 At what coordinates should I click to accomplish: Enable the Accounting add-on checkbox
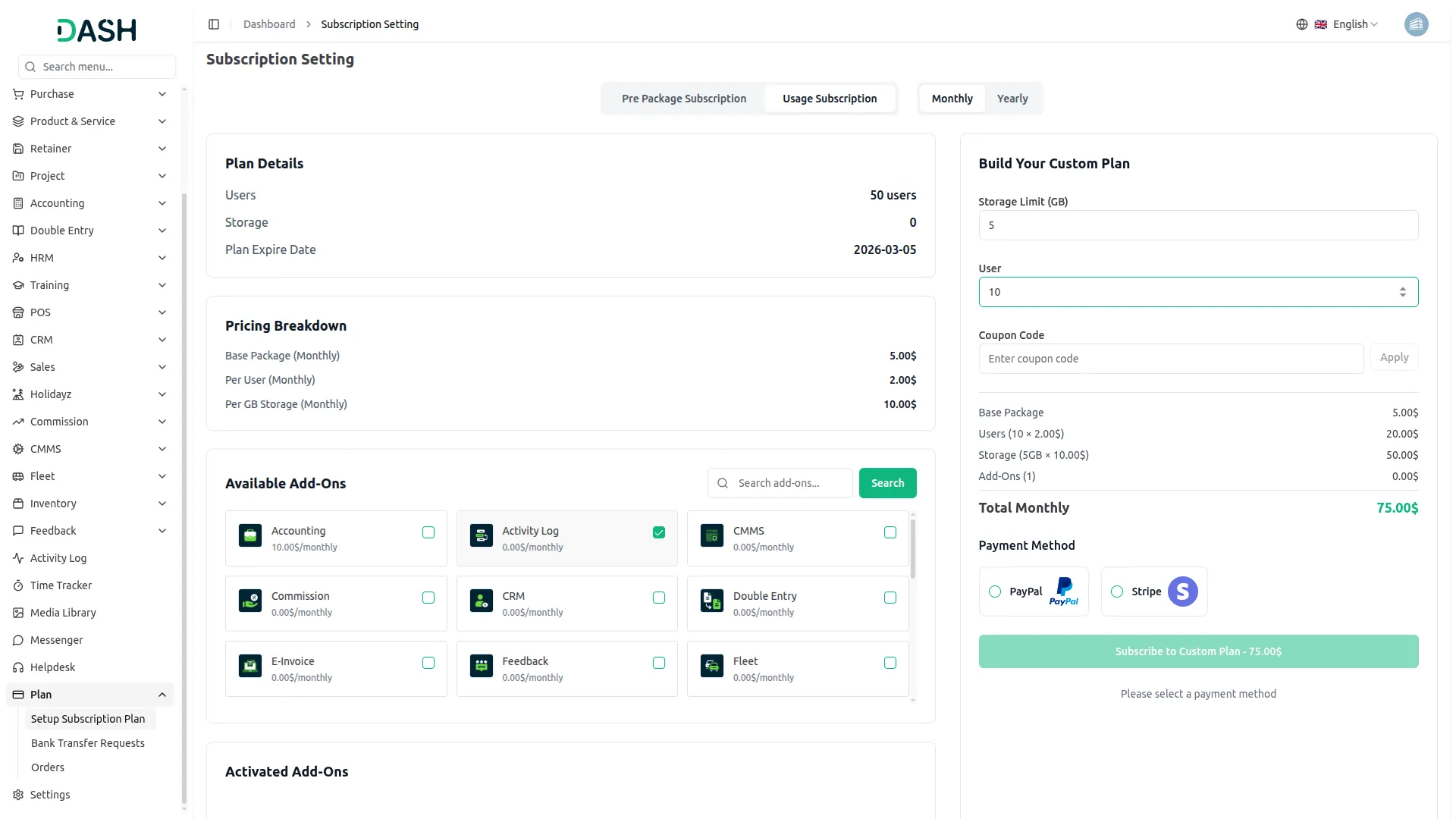coord(428,532)
